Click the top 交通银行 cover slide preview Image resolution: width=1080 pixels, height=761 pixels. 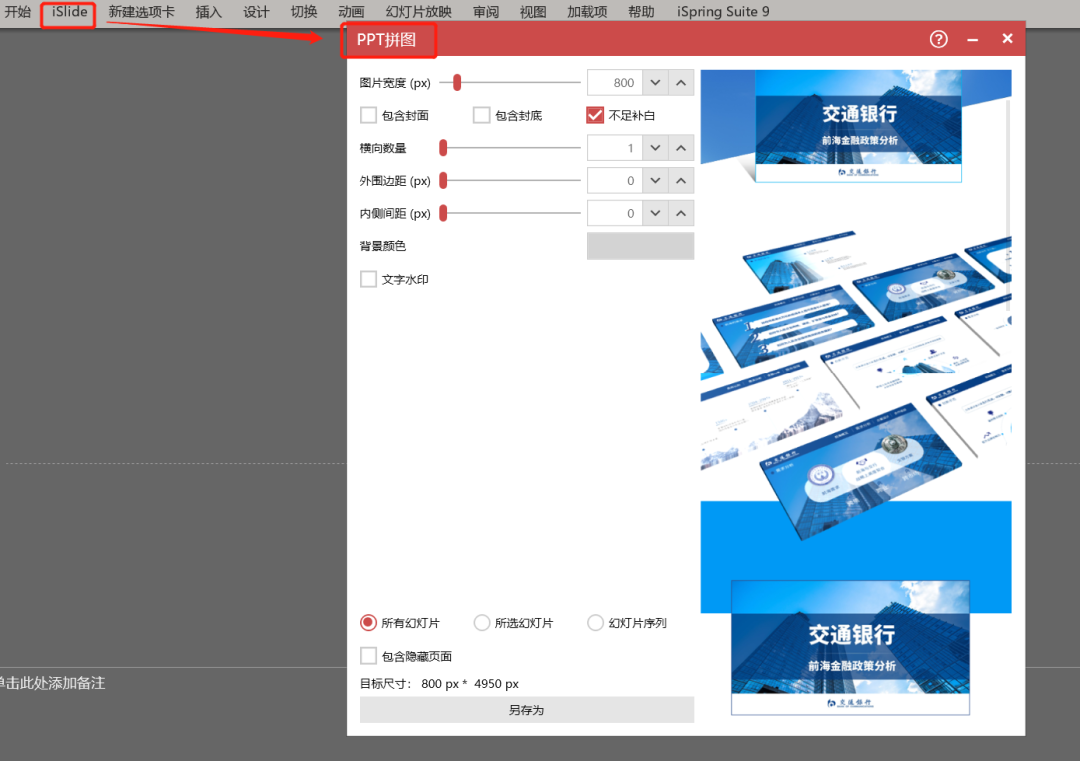(858, 126)
